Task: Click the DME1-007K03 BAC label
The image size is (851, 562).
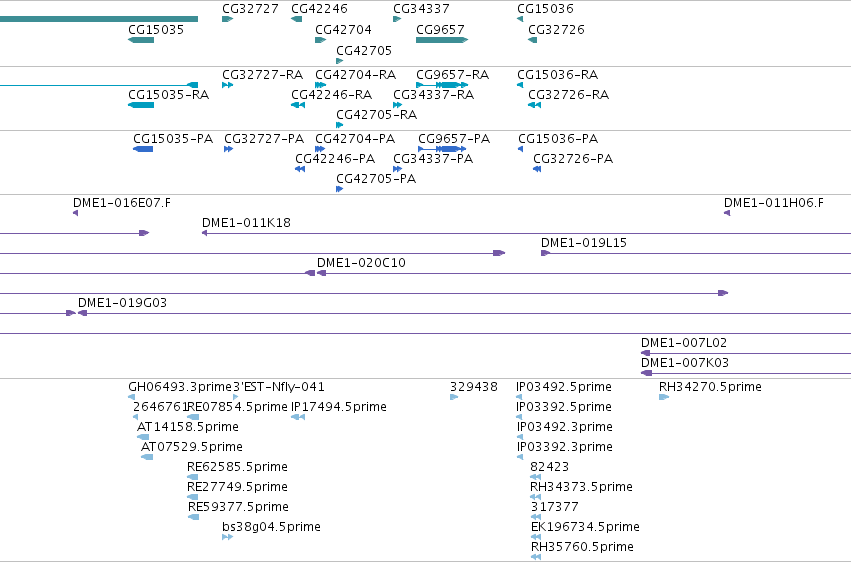Action: point(685,363)
